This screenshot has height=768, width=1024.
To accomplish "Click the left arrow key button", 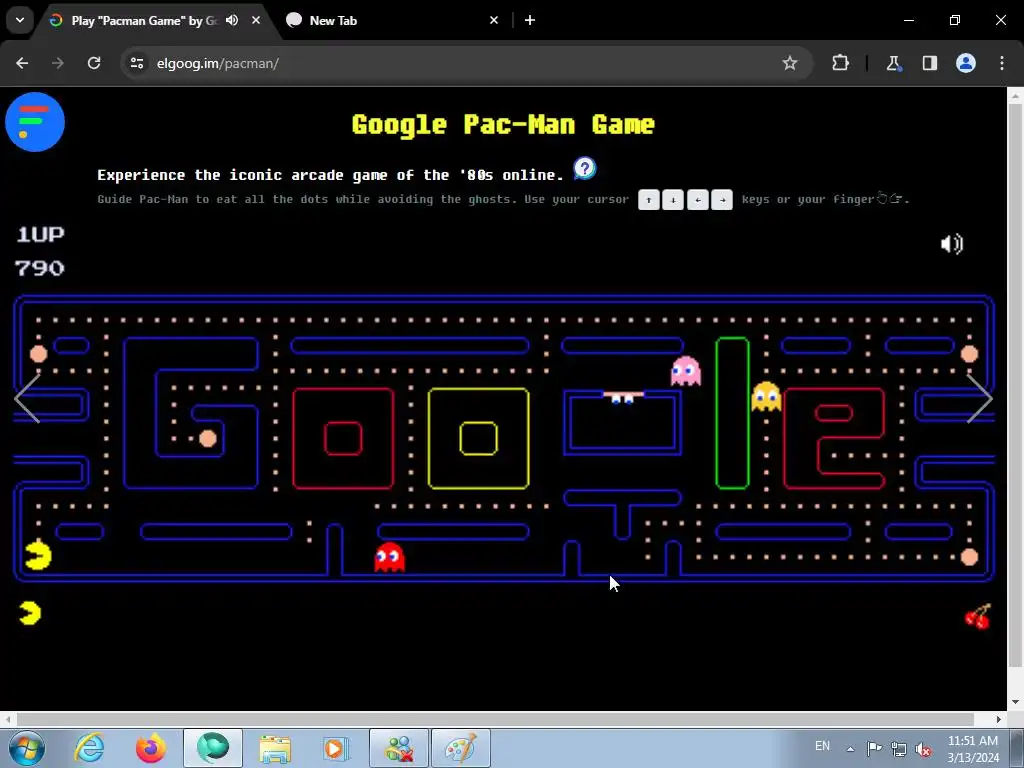I will tap(697, 200).
